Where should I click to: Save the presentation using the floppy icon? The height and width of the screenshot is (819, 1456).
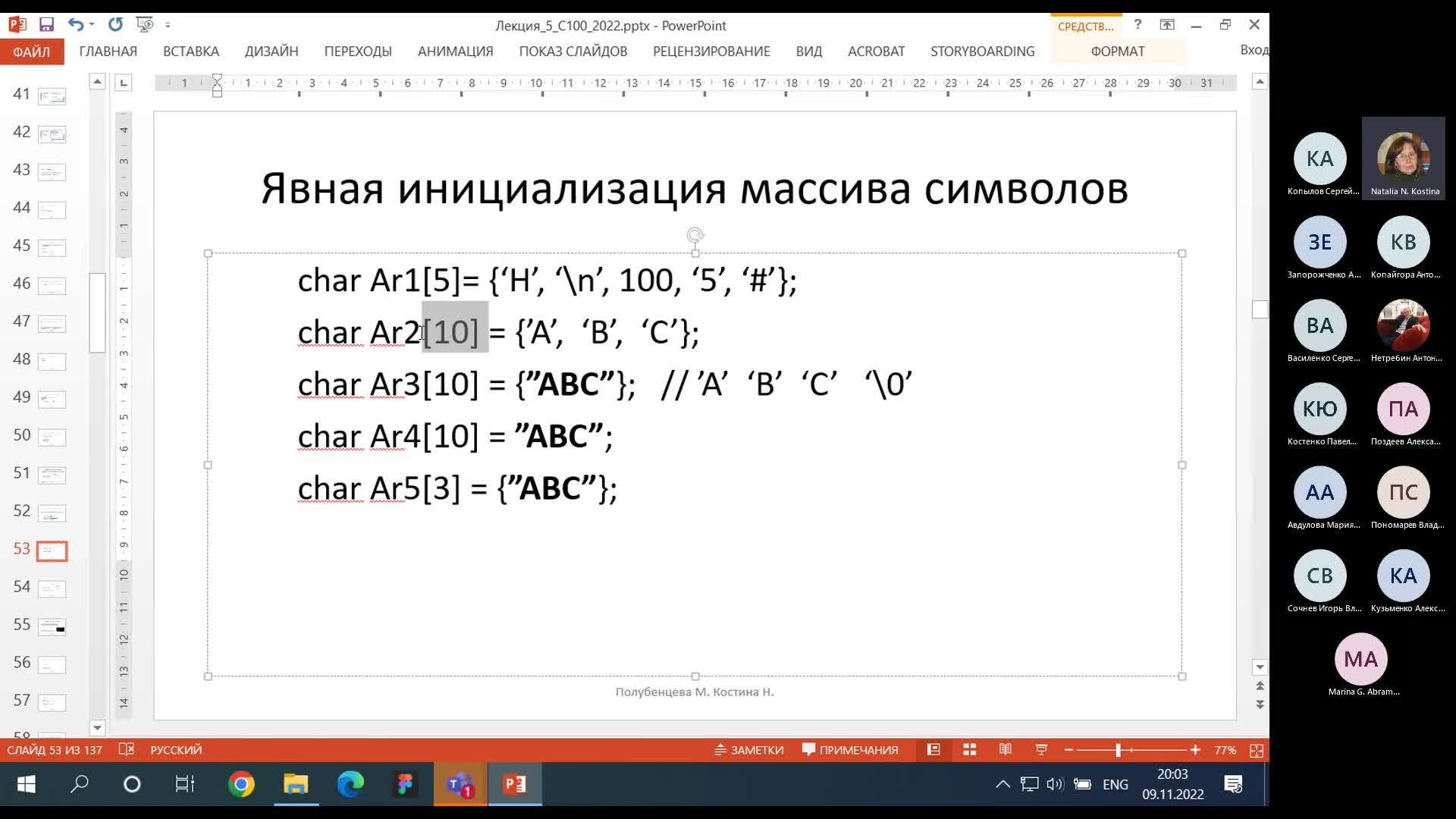46,24
